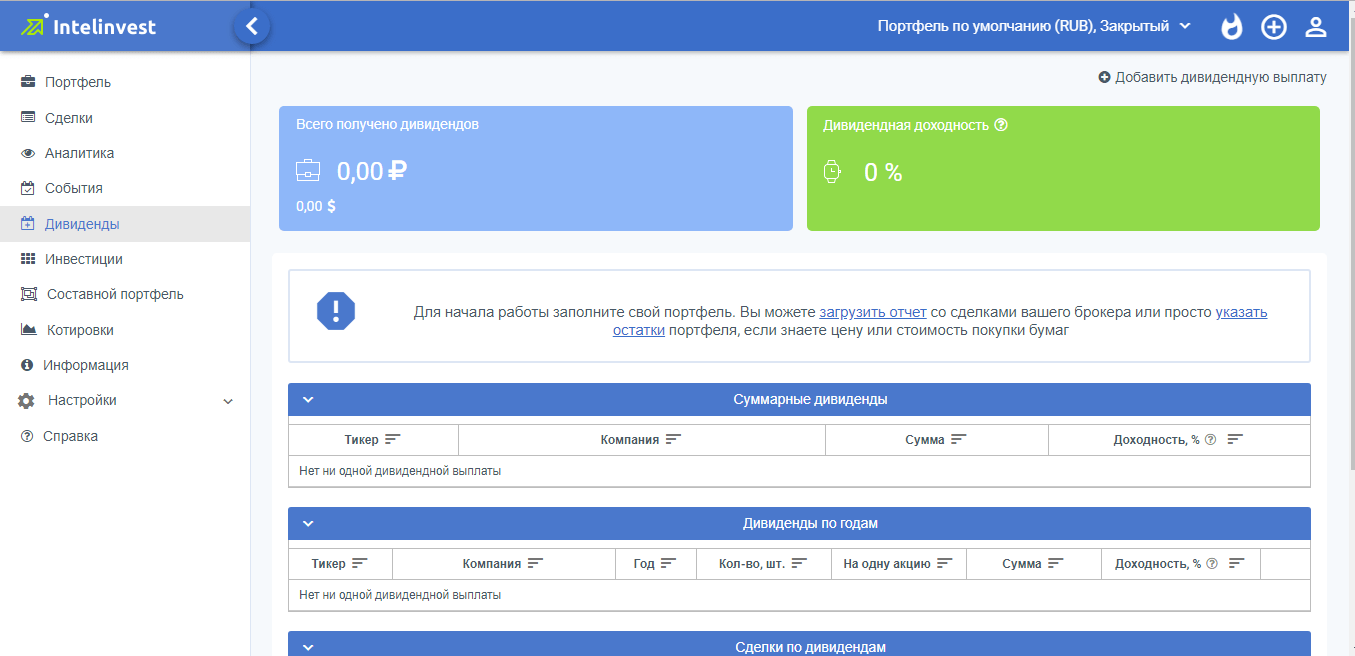Image resolution: width=1355 pixels, height=656 pixels.
Task: Click the Всего получено дивидендов blue card
Action: point(535,169)
